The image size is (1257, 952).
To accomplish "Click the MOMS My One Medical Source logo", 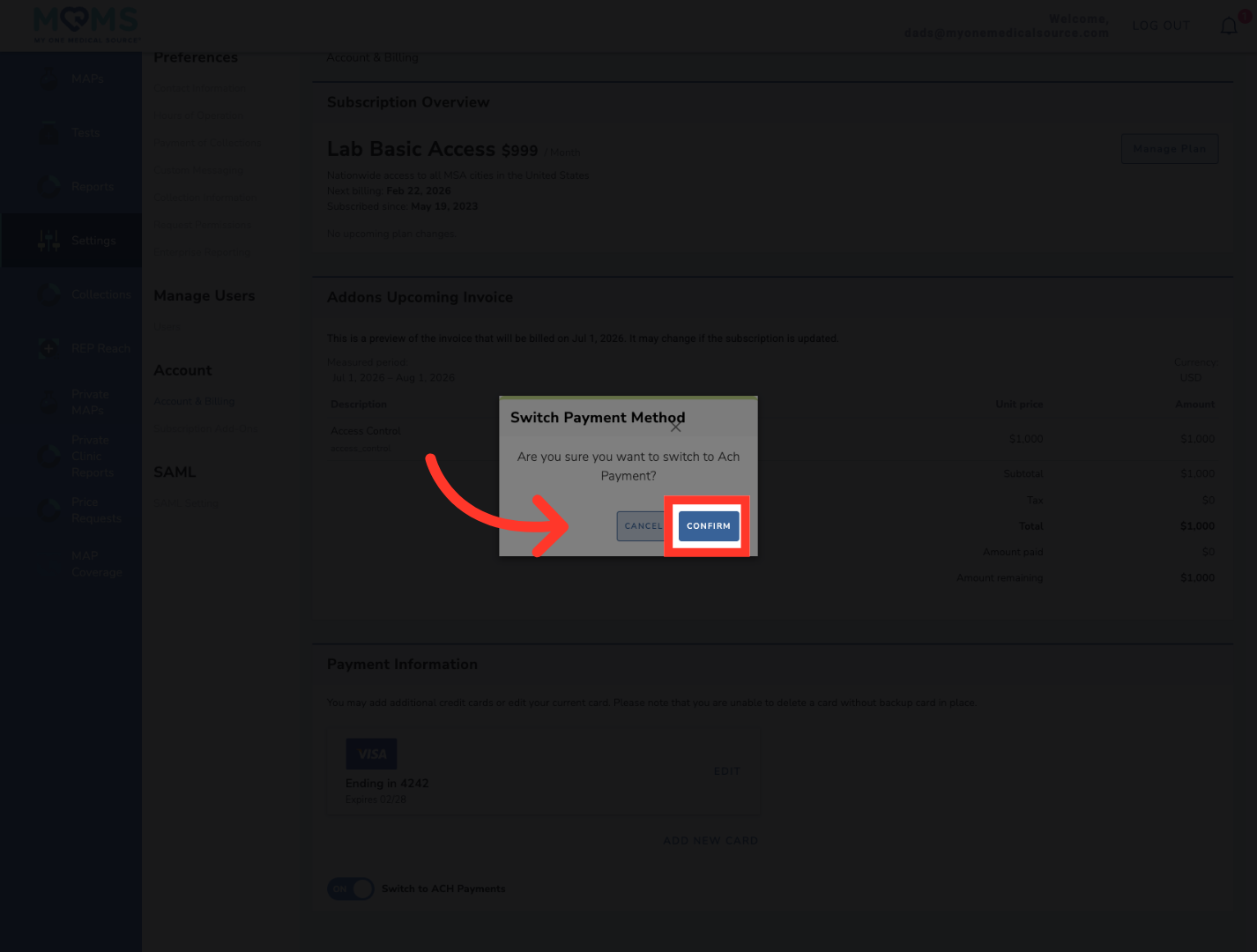I will pyautogui.click(x=86, y=24).
